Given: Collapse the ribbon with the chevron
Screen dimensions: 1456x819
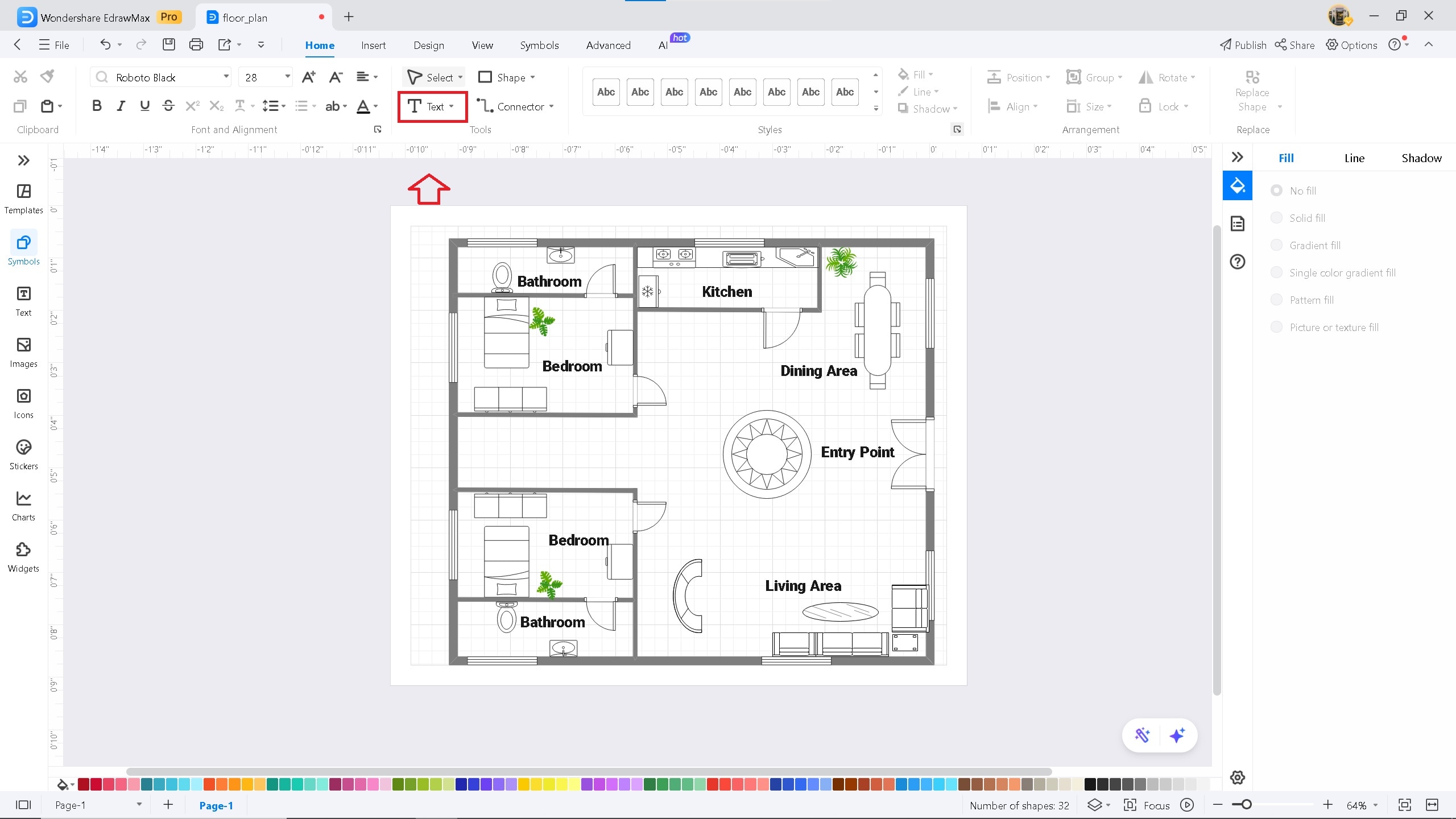Looking at the screenshot, I should [x=1429, y=44].
